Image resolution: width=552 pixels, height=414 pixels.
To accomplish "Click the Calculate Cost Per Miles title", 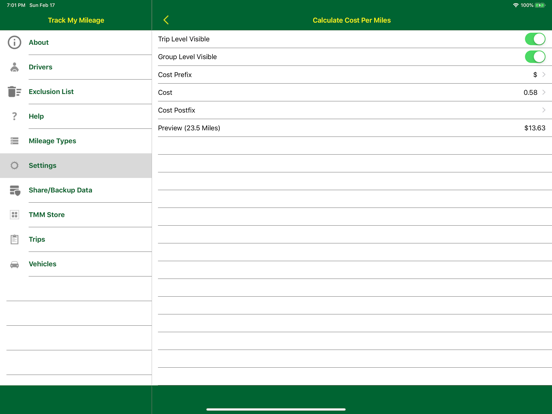I will tap(352, 20).
